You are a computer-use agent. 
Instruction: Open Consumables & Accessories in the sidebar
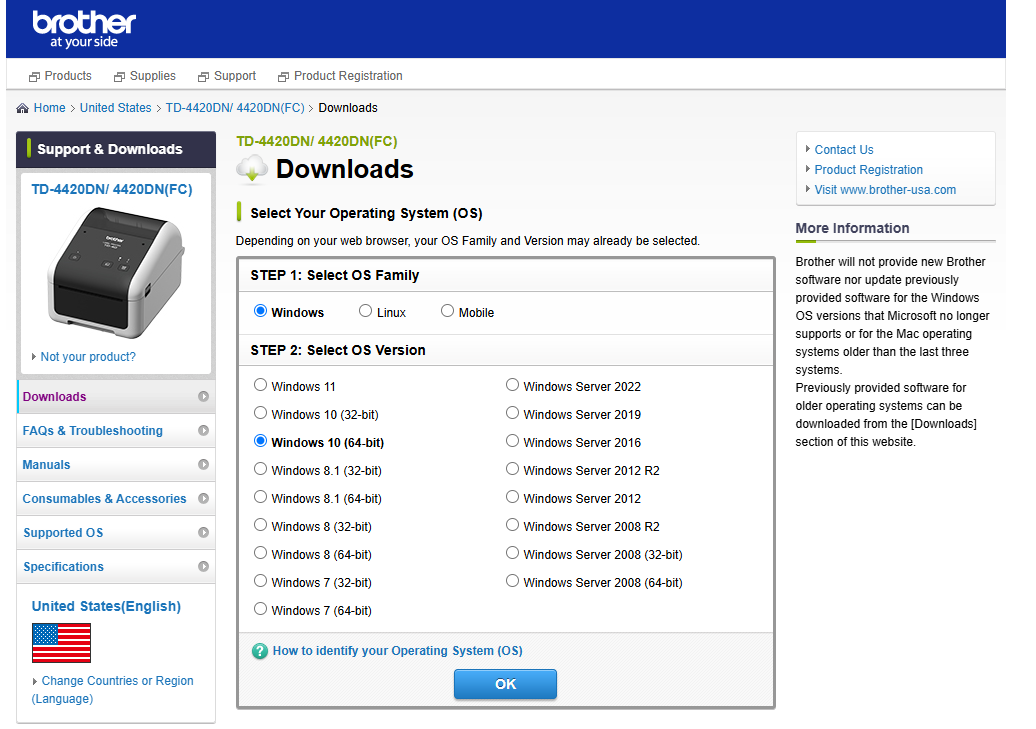tap(116, 498)
